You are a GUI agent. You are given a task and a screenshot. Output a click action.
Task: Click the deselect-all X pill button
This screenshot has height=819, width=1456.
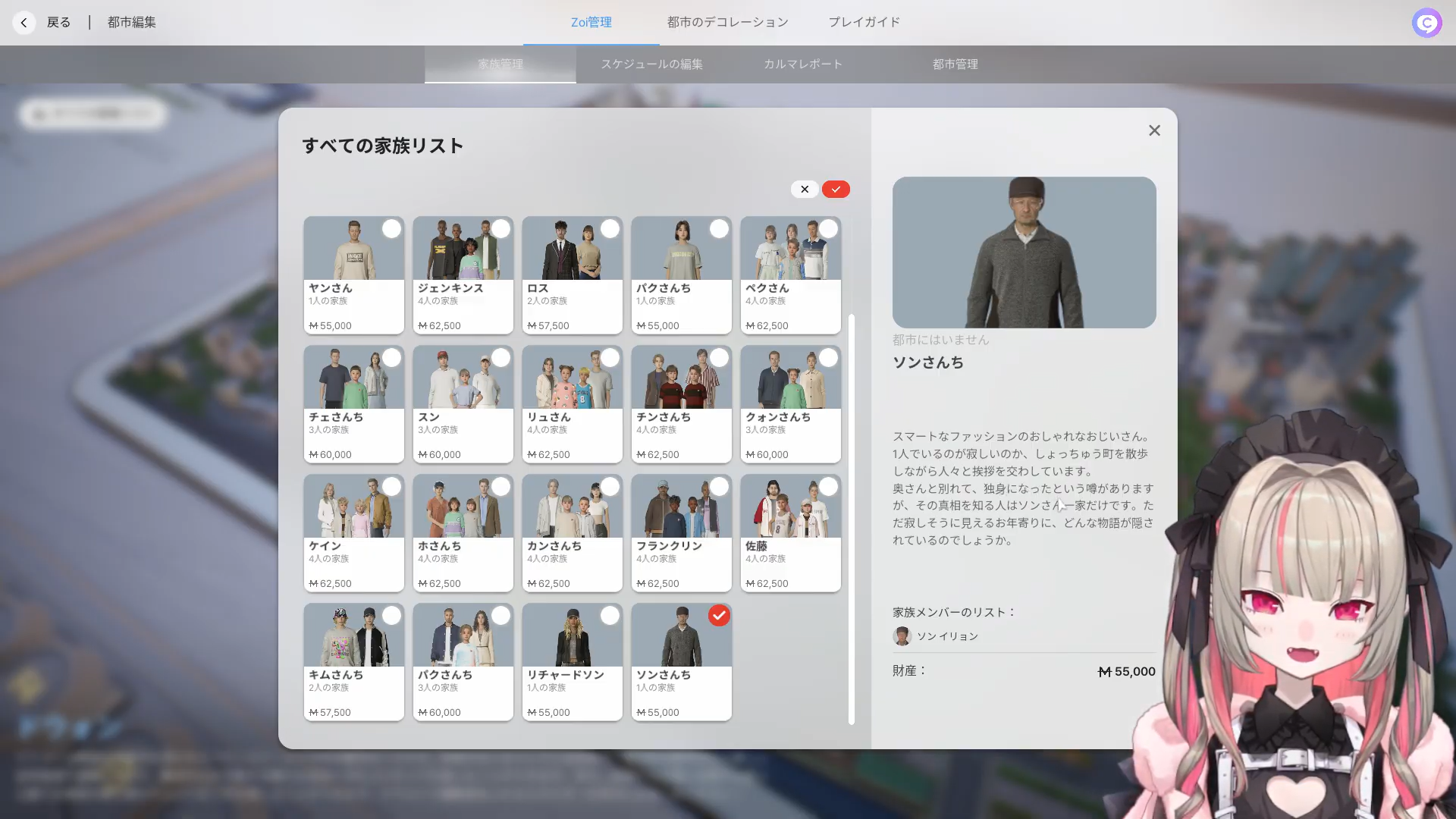805,190
